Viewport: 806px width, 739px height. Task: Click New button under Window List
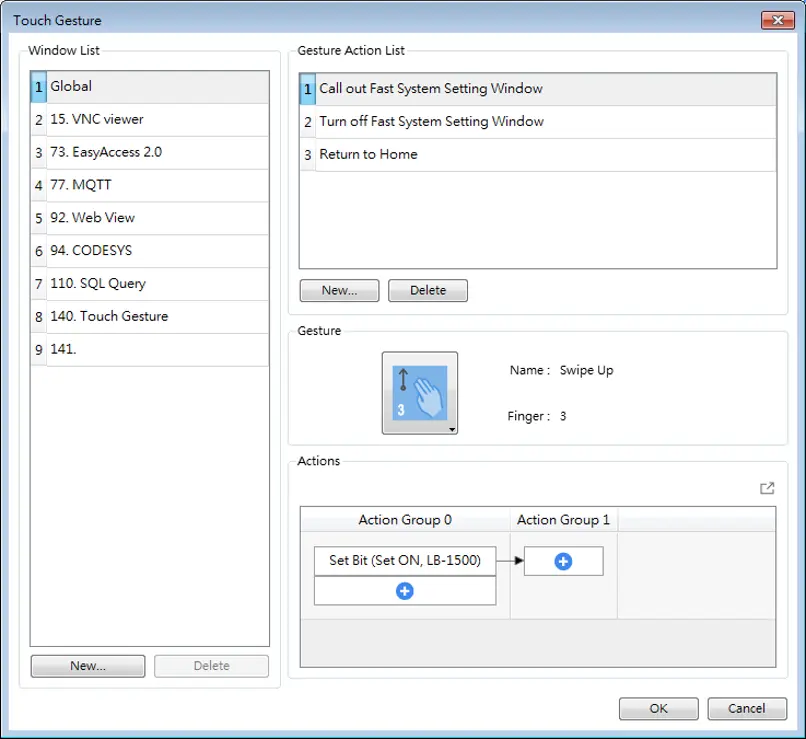point(88,666)
